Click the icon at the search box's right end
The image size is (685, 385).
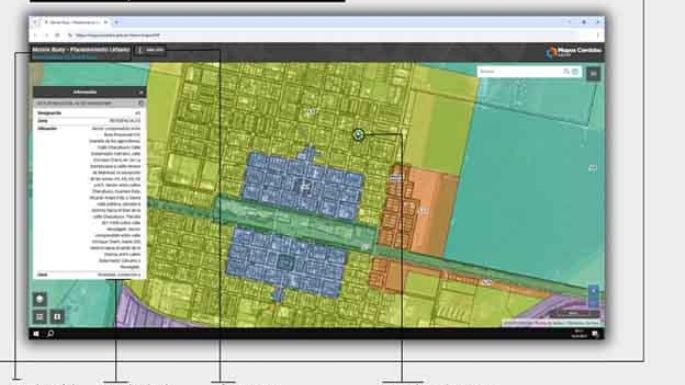pyautogui.click(x=575, y=72)
